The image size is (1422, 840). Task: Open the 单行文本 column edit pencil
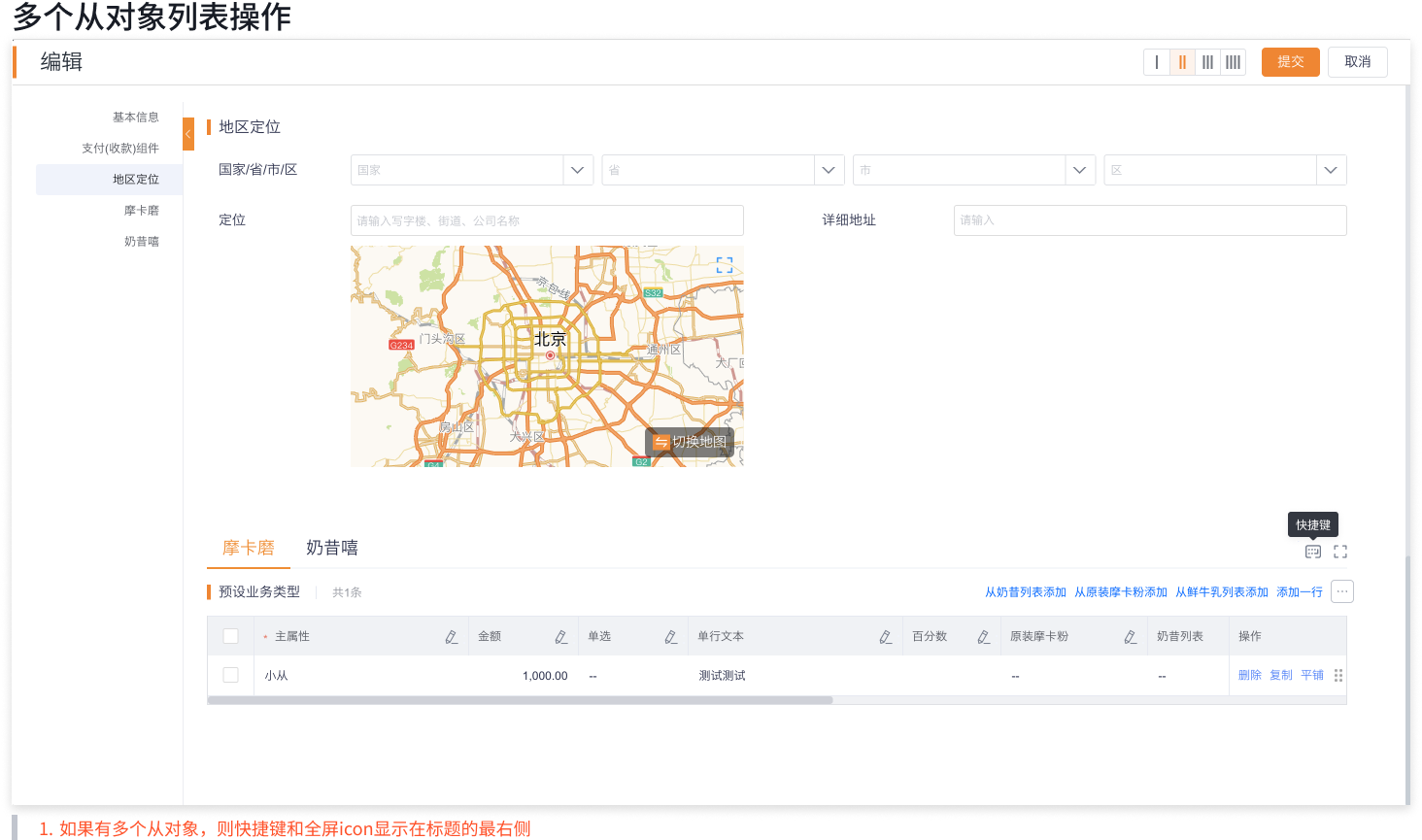(x=885, y=636)
